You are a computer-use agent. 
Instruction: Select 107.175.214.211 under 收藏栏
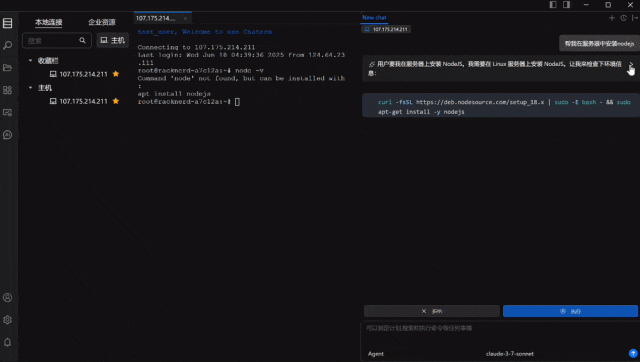click(84, 74)
